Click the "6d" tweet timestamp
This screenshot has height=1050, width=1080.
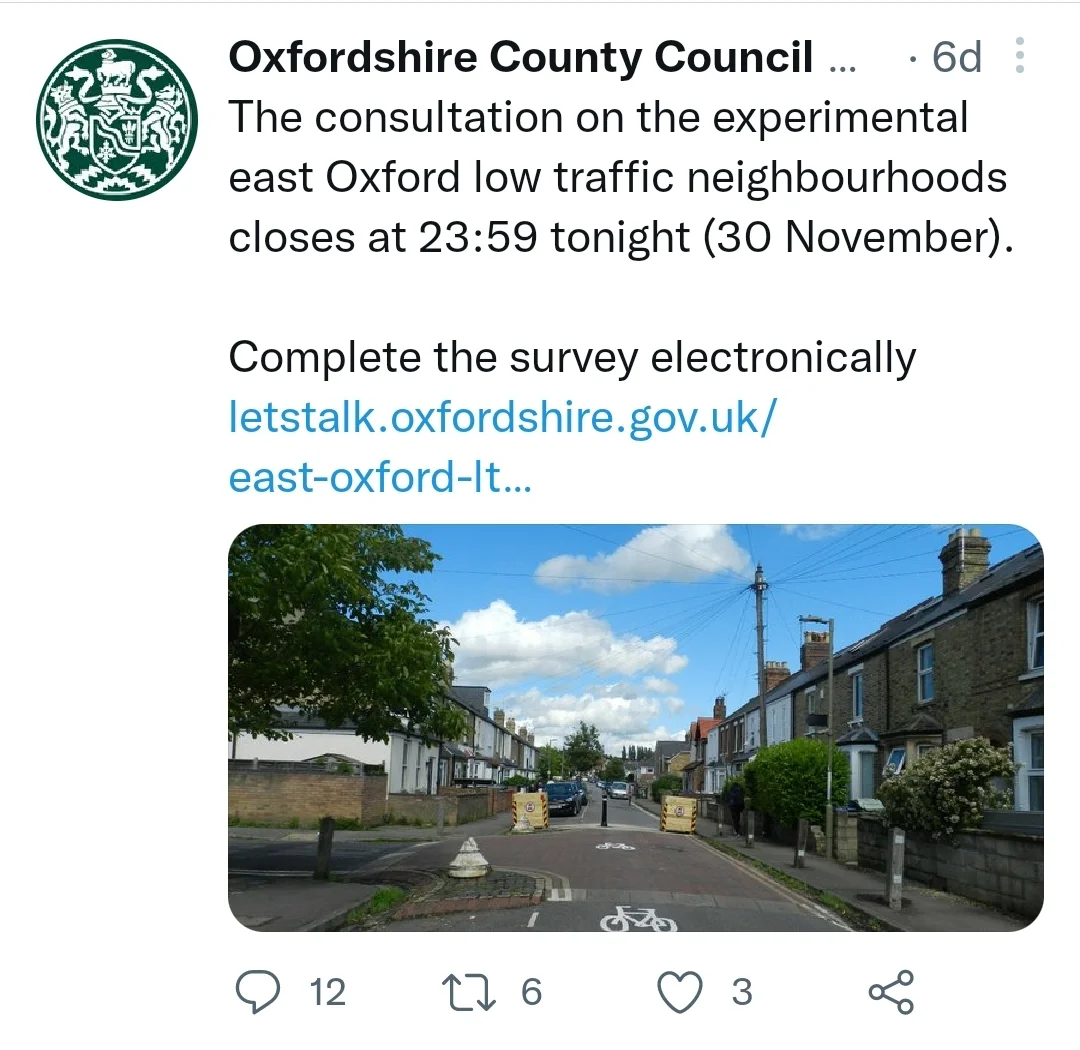click(955, 58)
